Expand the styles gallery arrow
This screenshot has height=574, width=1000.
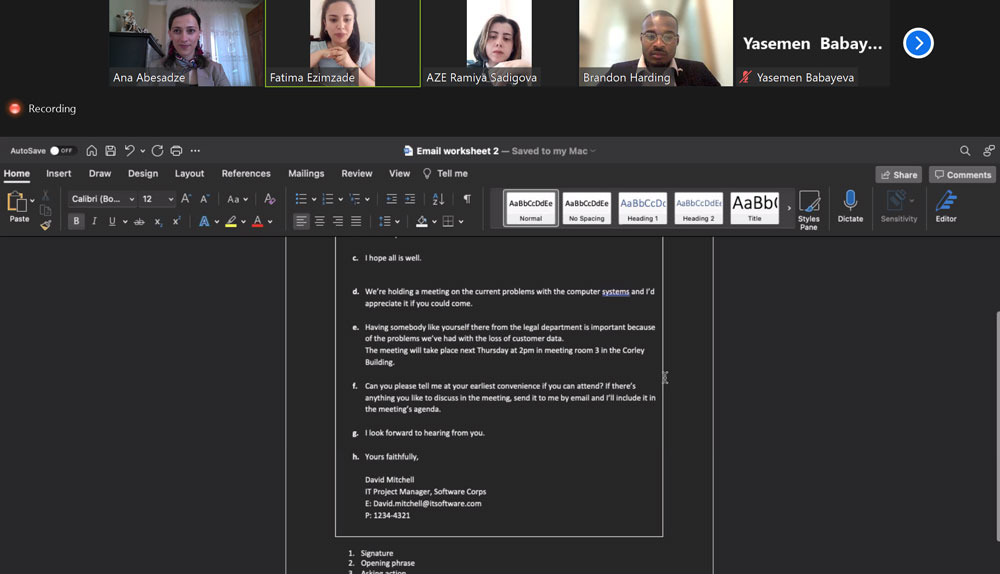pos(788,208)
